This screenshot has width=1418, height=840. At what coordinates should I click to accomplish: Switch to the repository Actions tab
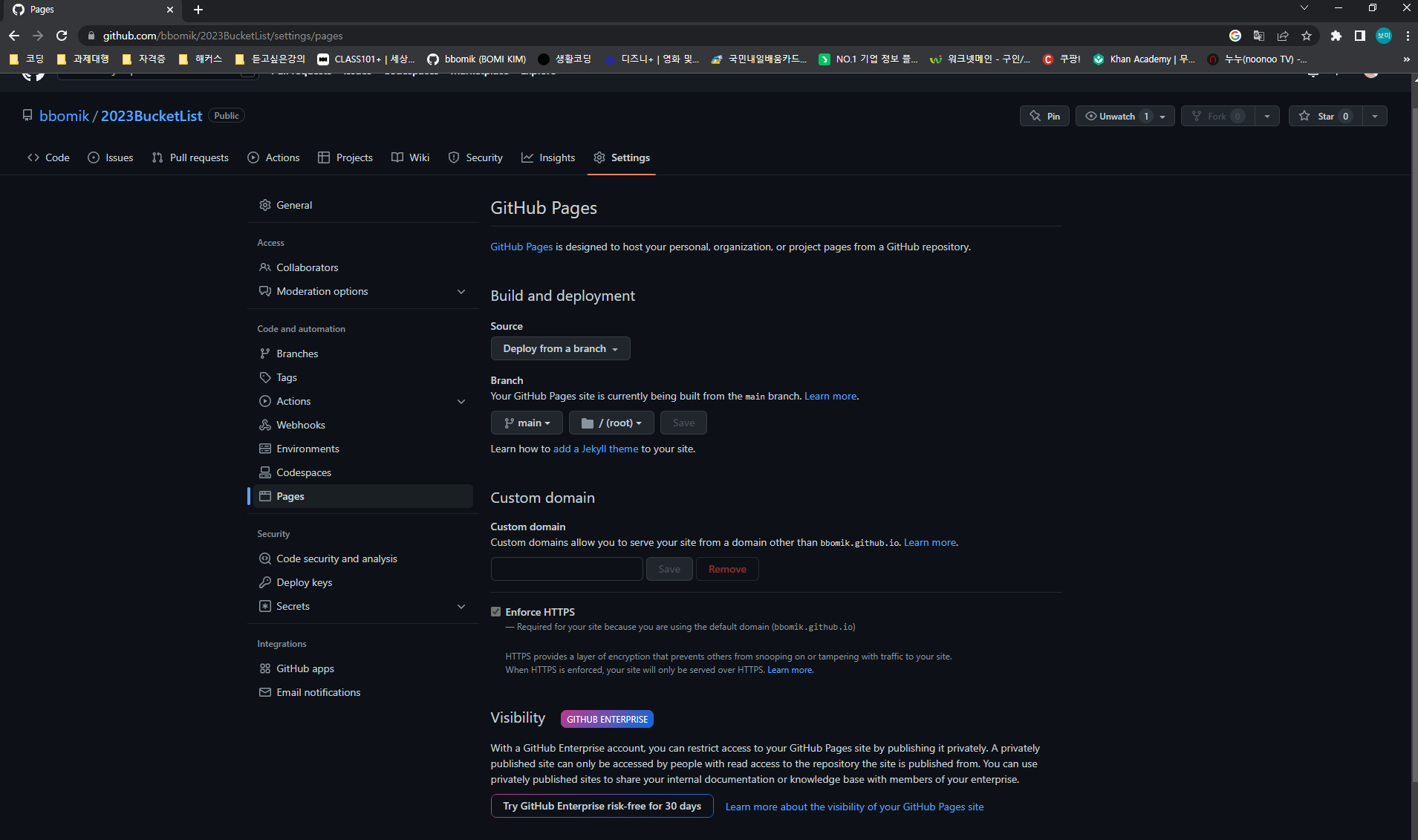pos(273,157)
